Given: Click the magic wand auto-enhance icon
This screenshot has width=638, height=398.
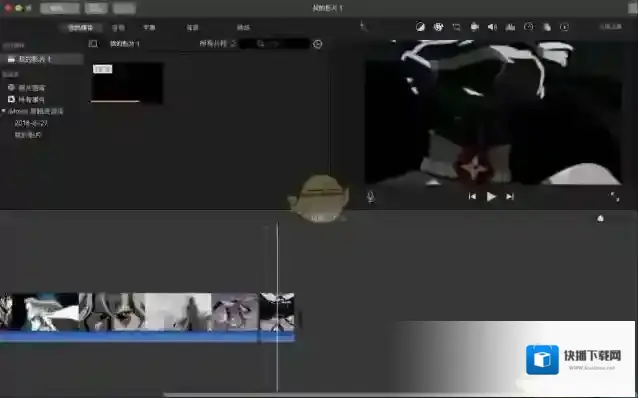Looking at the screenshot, I should [x=363, y=27].
